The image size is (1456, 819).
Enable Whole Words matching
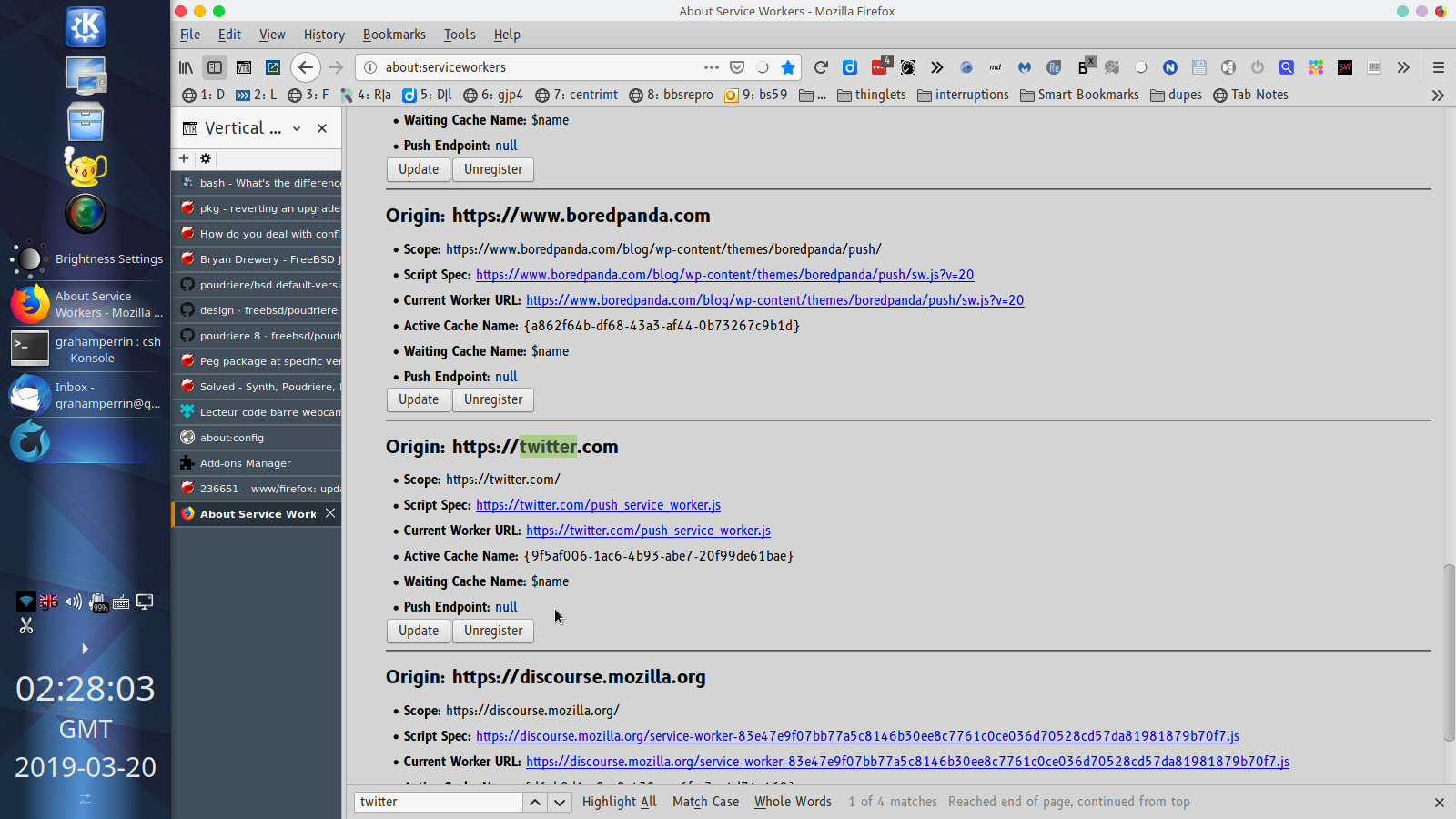(792, 802)
